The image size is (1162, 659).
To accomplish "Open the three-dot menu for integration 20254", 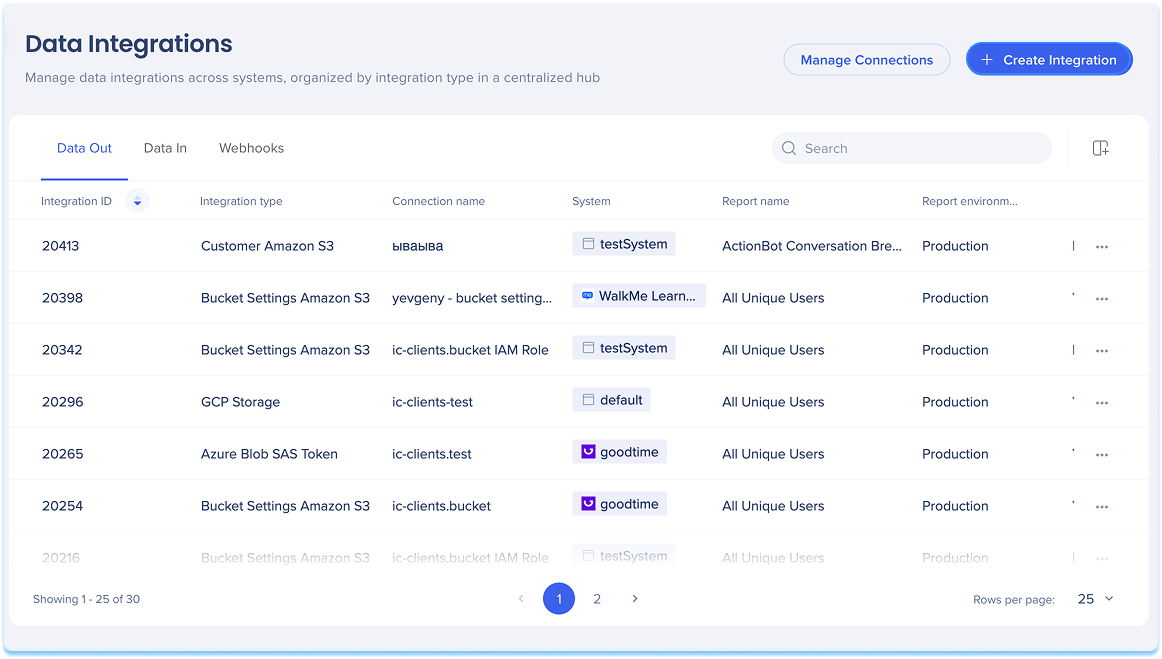I will (x=1101, y=506).
